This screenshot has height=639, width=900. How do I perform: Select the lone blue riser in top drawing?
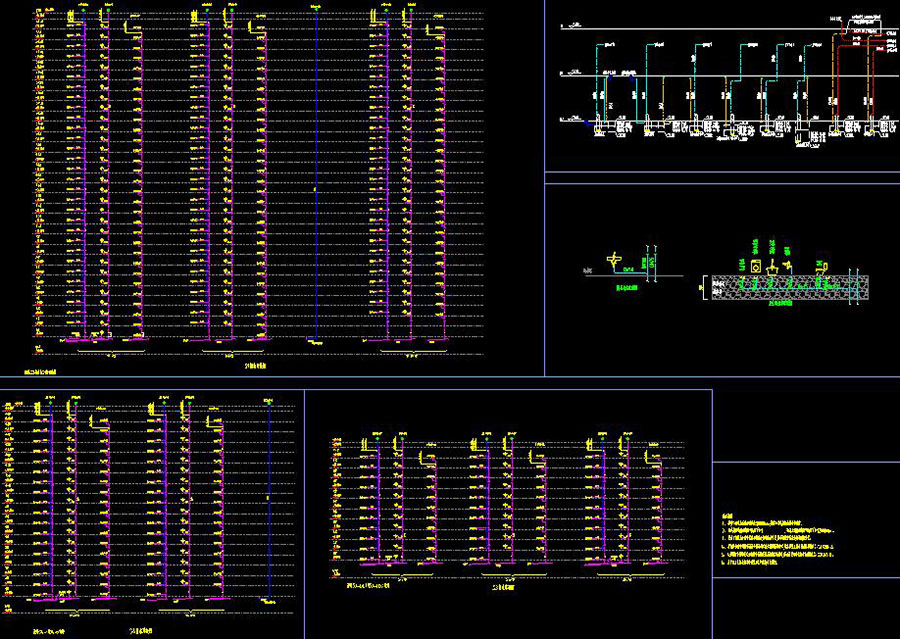[316, 180]
